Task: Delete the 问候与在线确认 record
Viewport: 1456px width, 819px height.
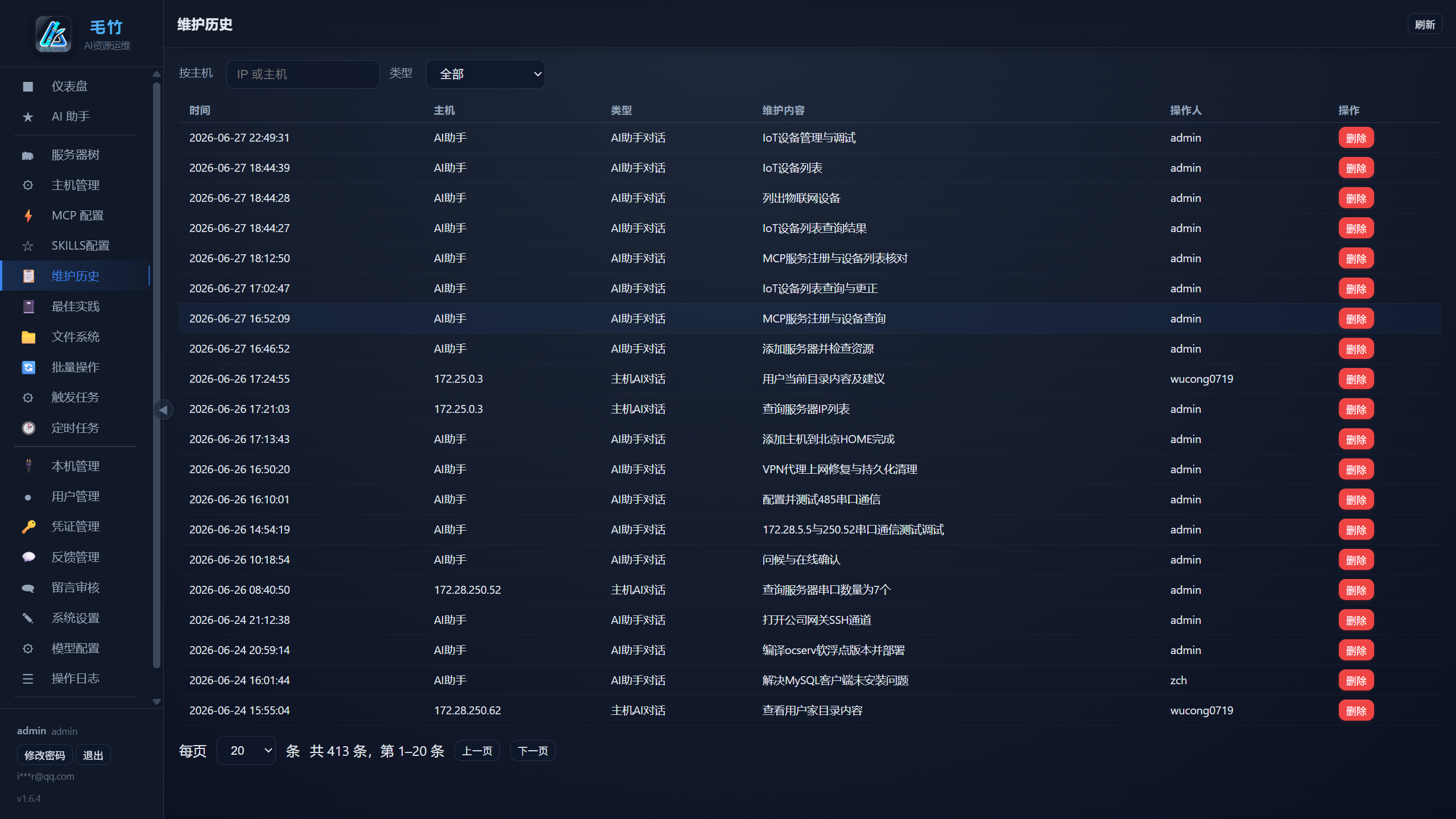Action: pos(1356,560)
